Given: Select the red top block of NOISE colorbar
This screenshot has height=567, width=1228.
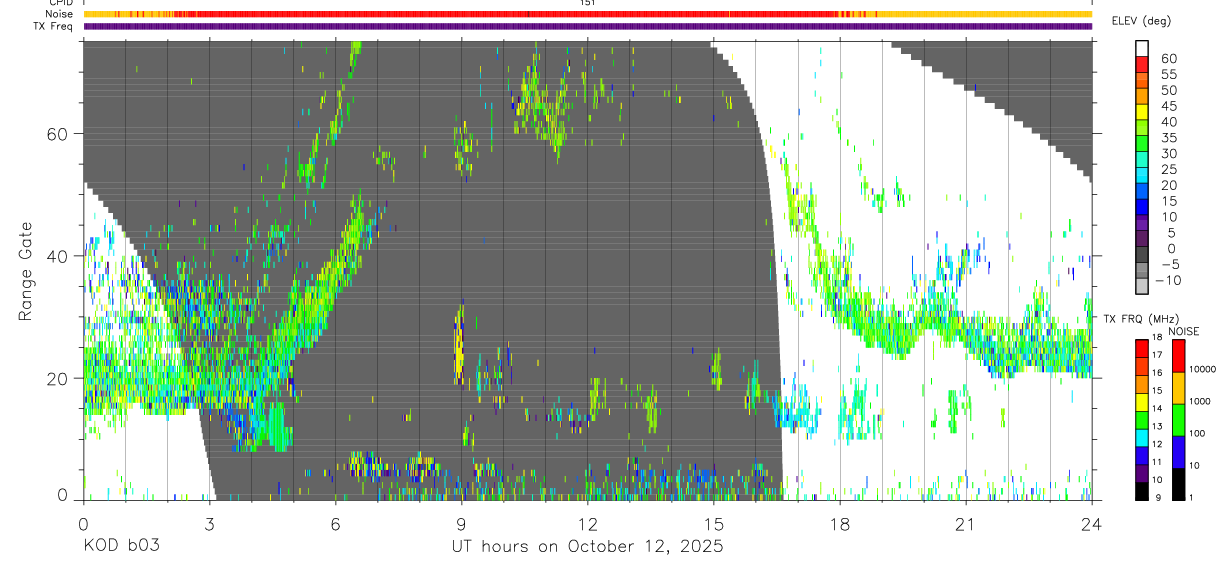Looking at the screenshot, I should tap(1178, 356).
